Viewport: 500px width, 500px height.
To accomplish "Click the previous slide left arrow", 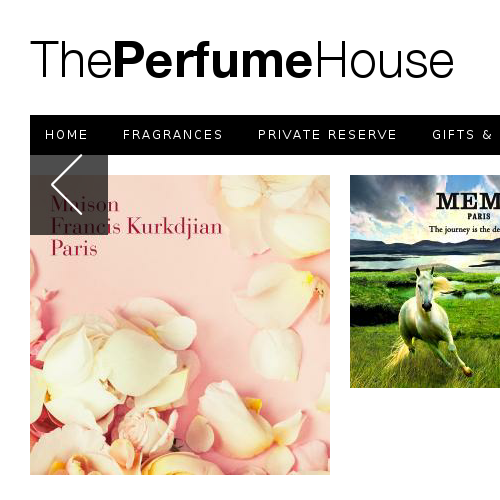I will tap(69, 195).
